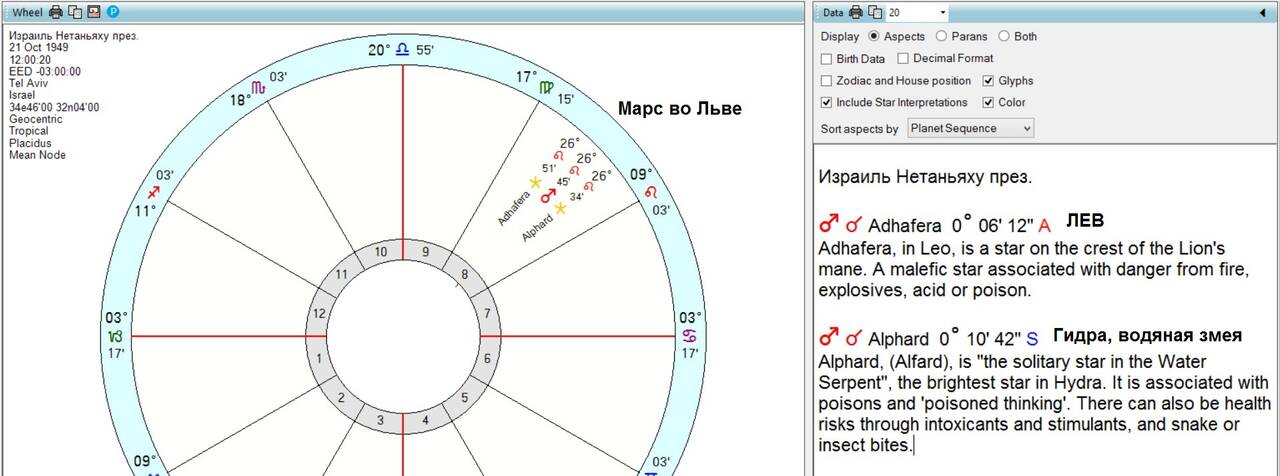Save the Wheel as an image file
Image resolution: width=1280 pixels, height=476 pixels.
click(x=94, y=12)
